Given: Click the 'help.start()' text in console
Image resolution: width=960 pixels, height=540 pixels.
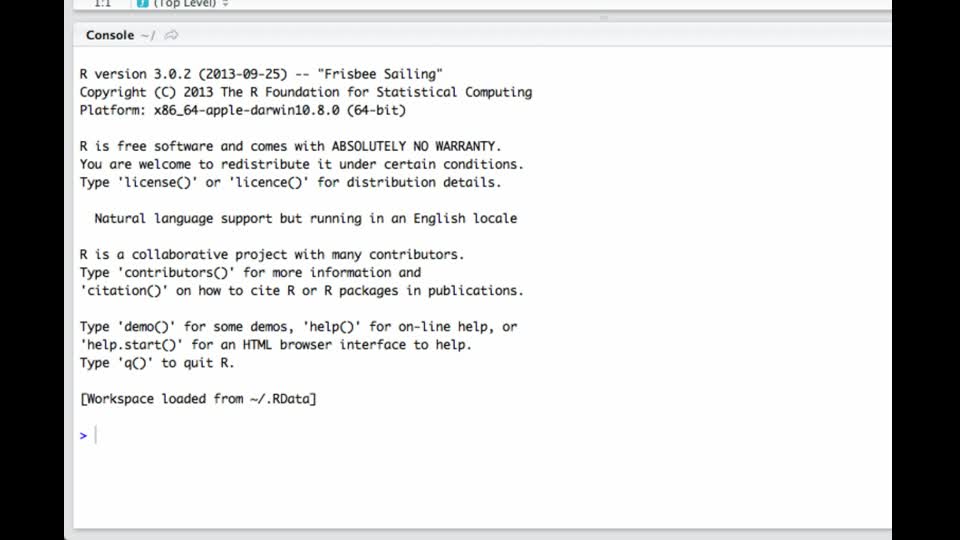Looking at the screenshot, I should 132,345.
